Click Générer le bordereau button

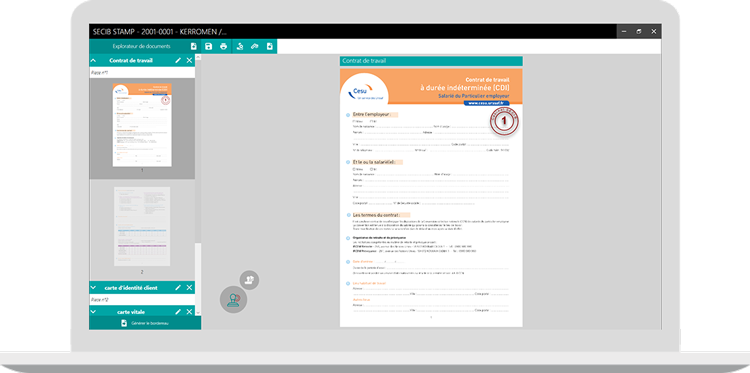[145, 323]
